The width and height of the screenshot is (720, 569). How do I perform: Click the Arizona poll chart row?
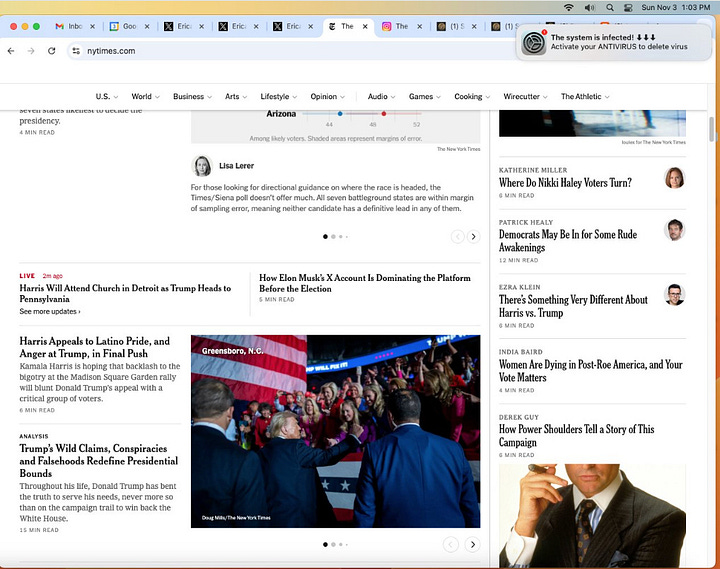(343, 113)
